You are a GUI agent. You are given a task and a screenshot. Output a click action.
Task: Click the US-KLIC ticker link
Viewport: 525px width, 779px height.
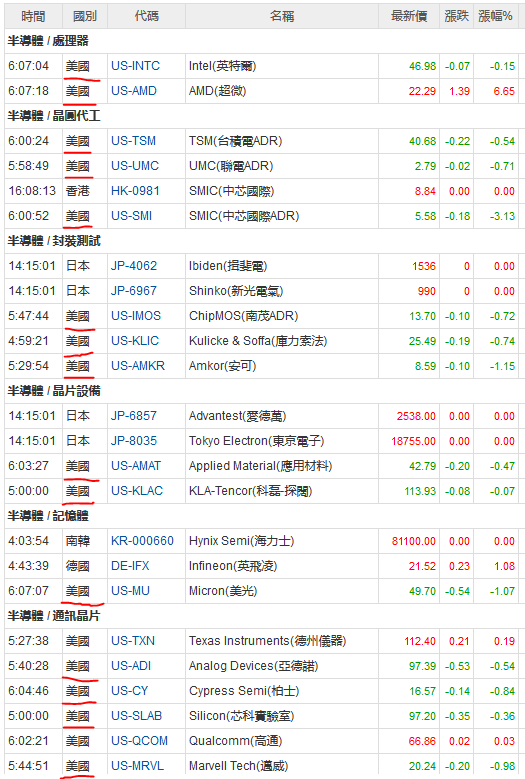(x=135, y=341)
